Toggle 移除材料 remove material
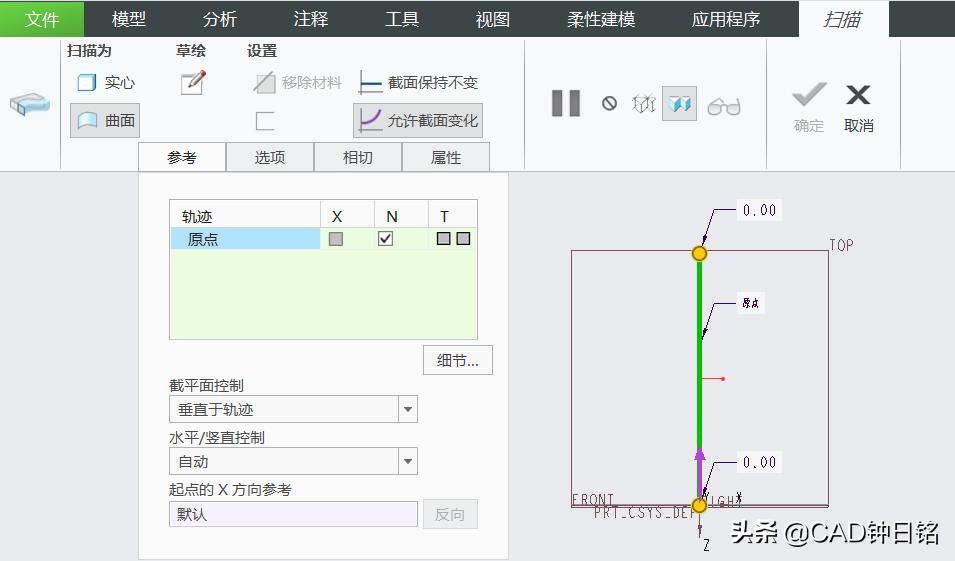Viewport: 955px width, 561px height. (297, 82)
